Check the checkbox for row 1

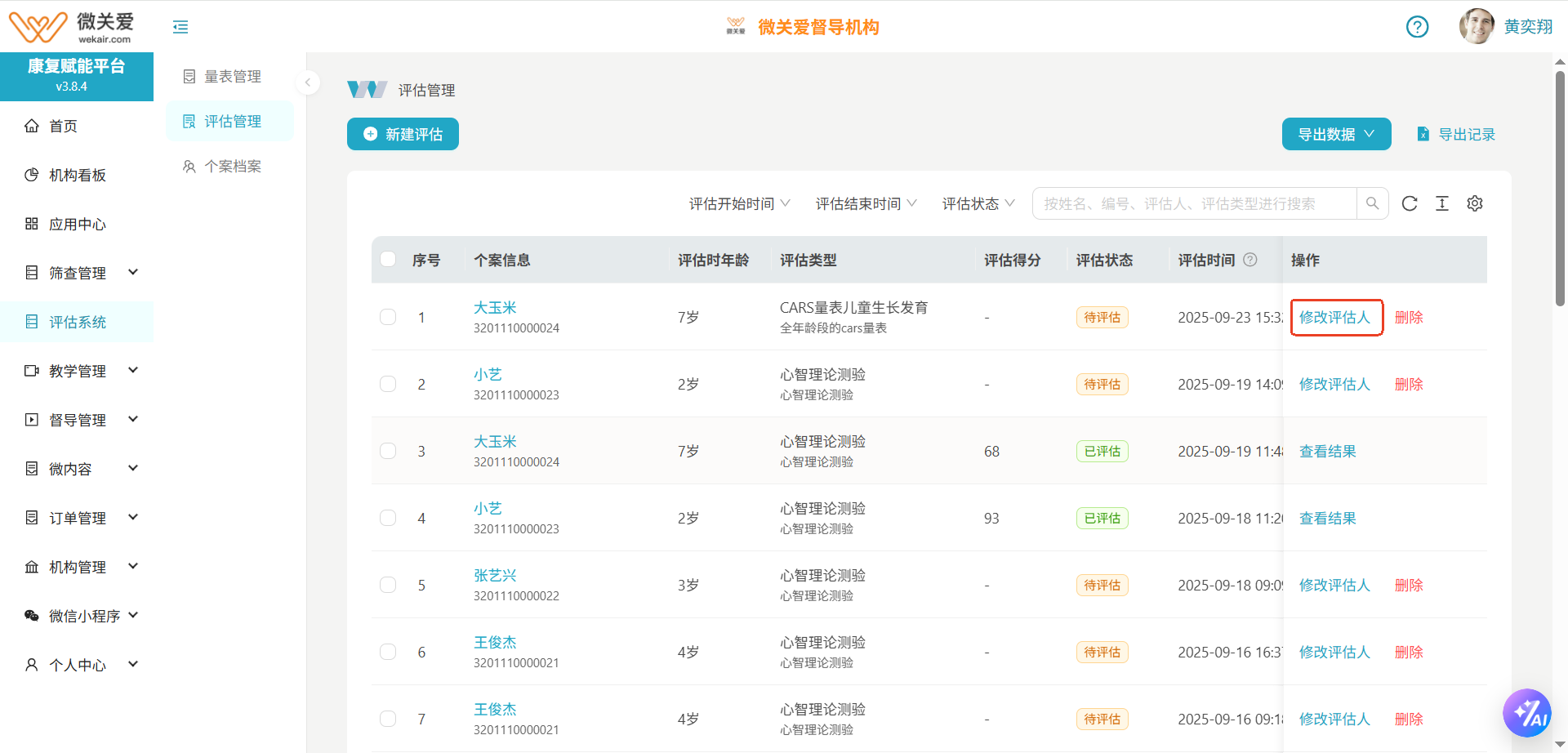(x=388, y=317)
